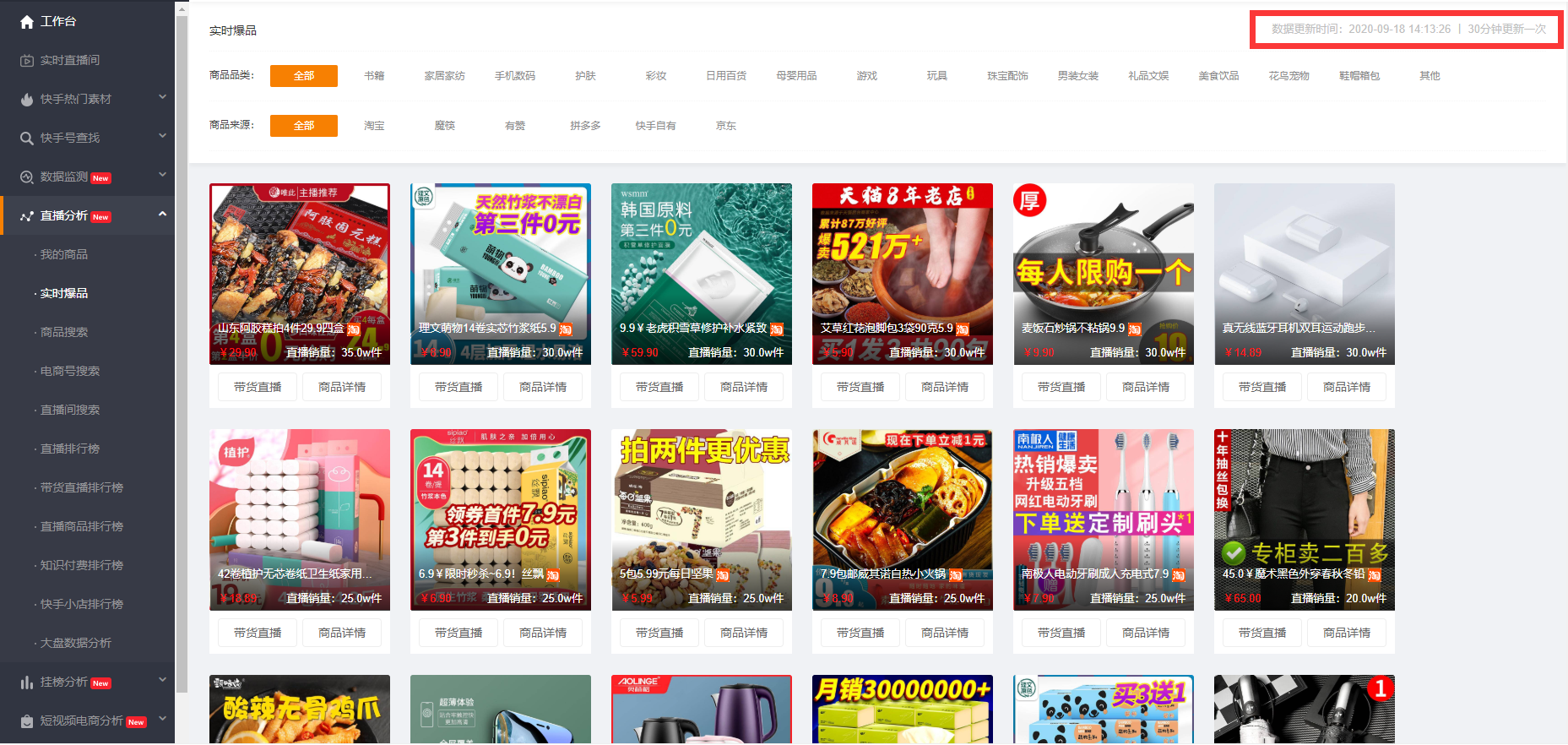Expand the 短视频电商分析 menu arrow
The image size is (1568, 745).
point(162,720)
